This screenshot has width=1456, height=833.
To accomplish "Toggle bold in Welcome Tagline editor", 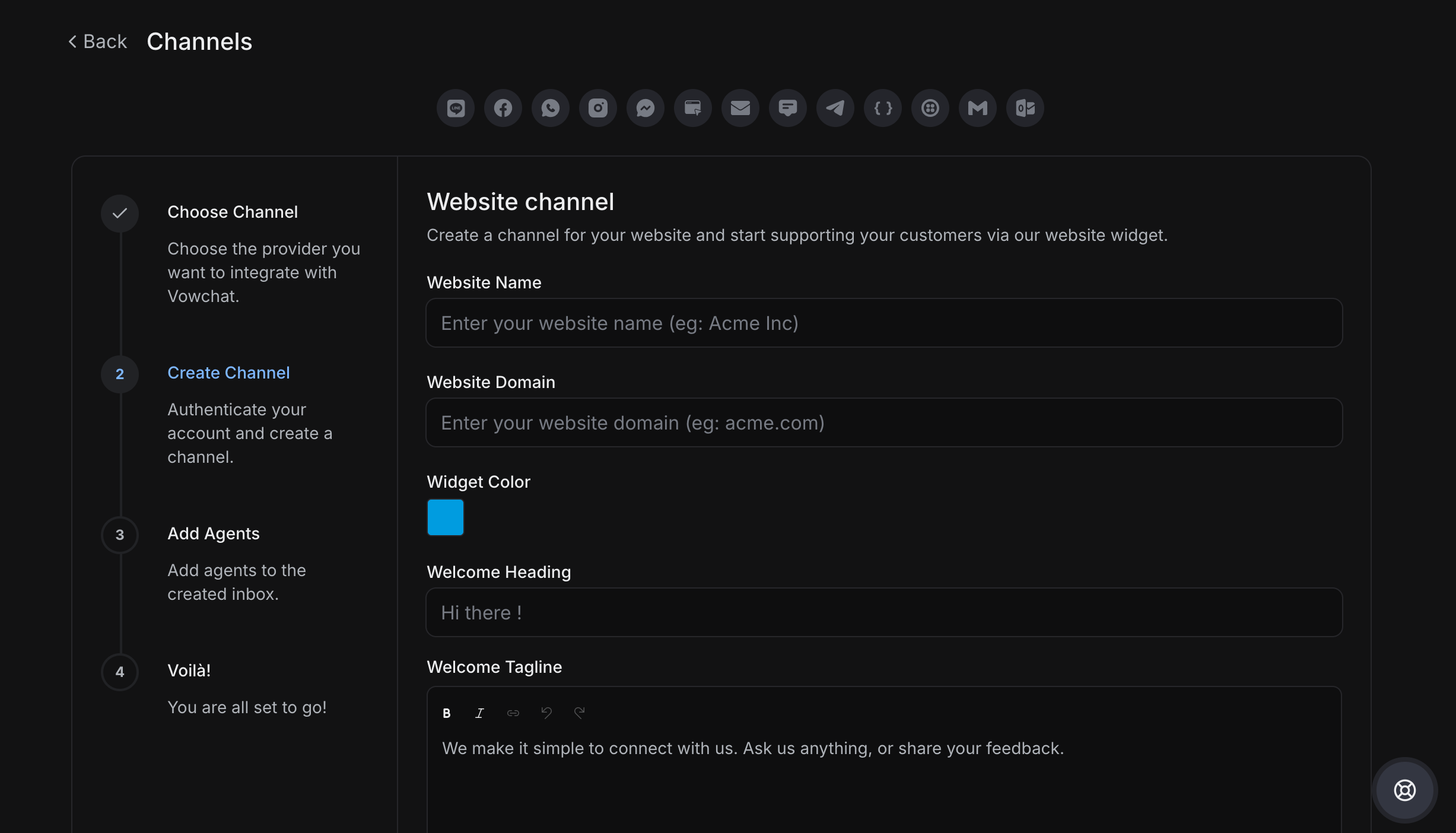I will (x=447, y=713).
